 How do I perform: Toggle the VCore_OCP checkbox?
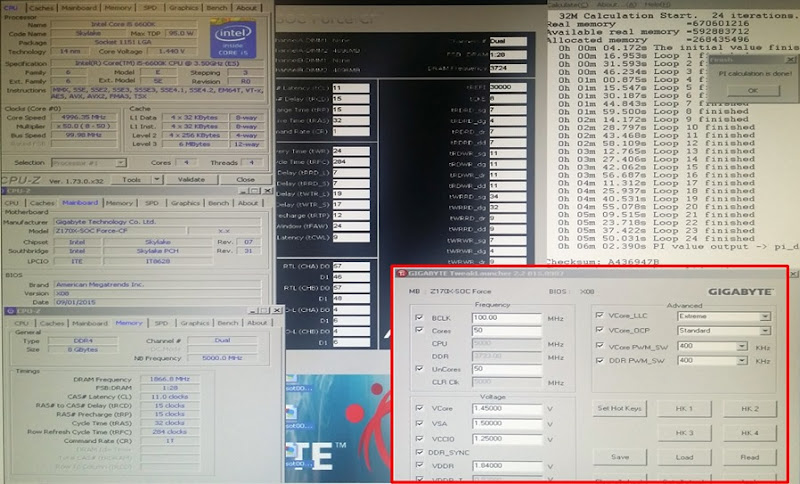599,330
